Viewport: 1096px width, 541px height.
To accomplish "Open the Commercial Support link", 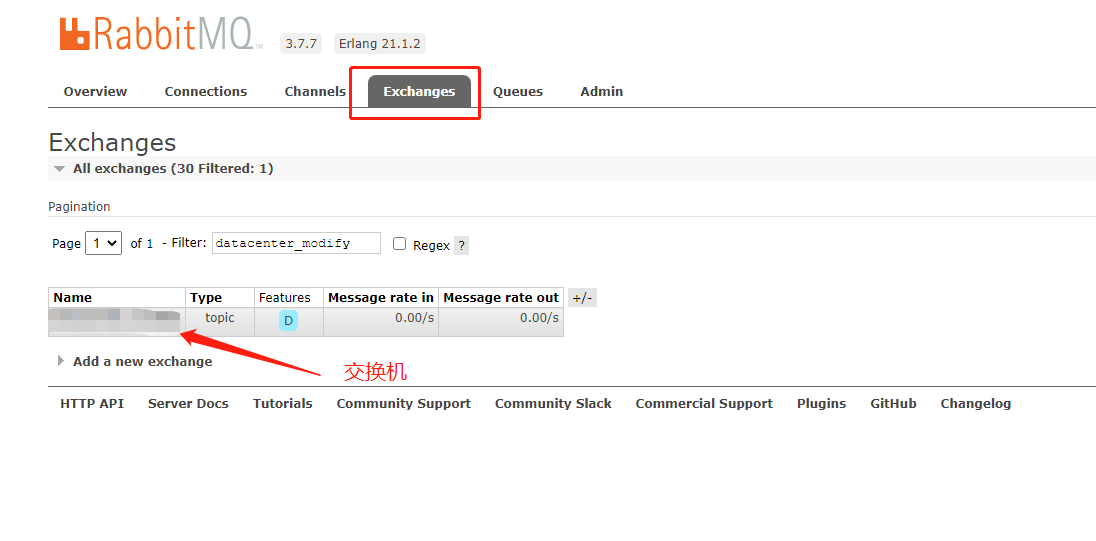I will [704, 403].
